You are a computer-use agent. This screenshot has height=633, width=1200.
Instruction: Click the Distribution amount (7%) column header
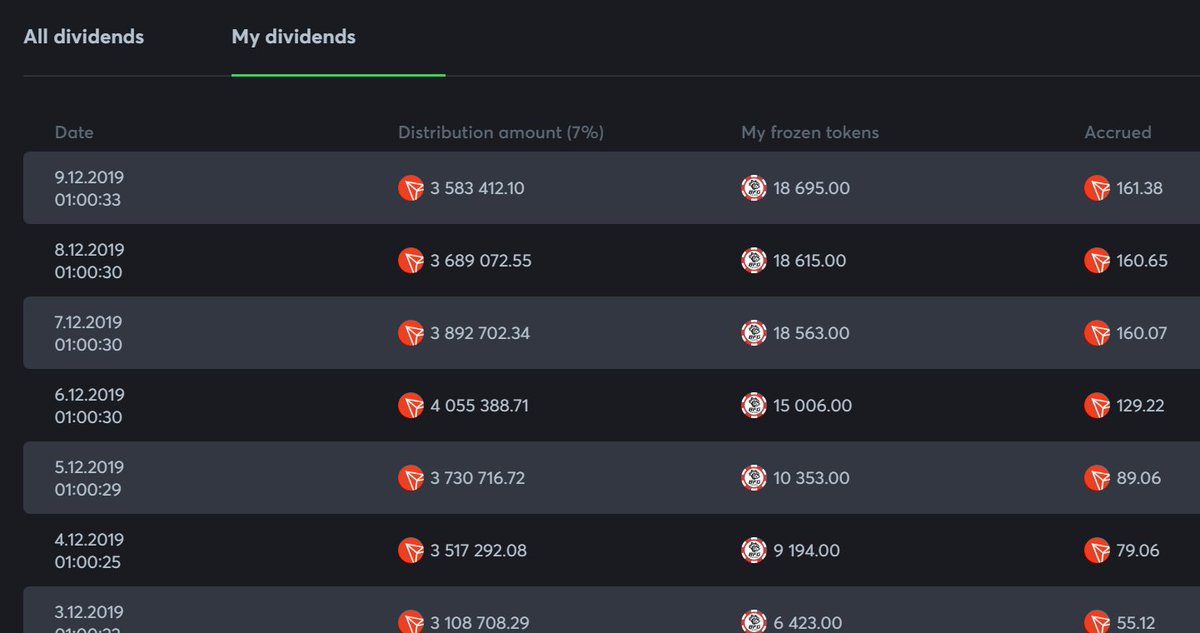tap(501, 132)
